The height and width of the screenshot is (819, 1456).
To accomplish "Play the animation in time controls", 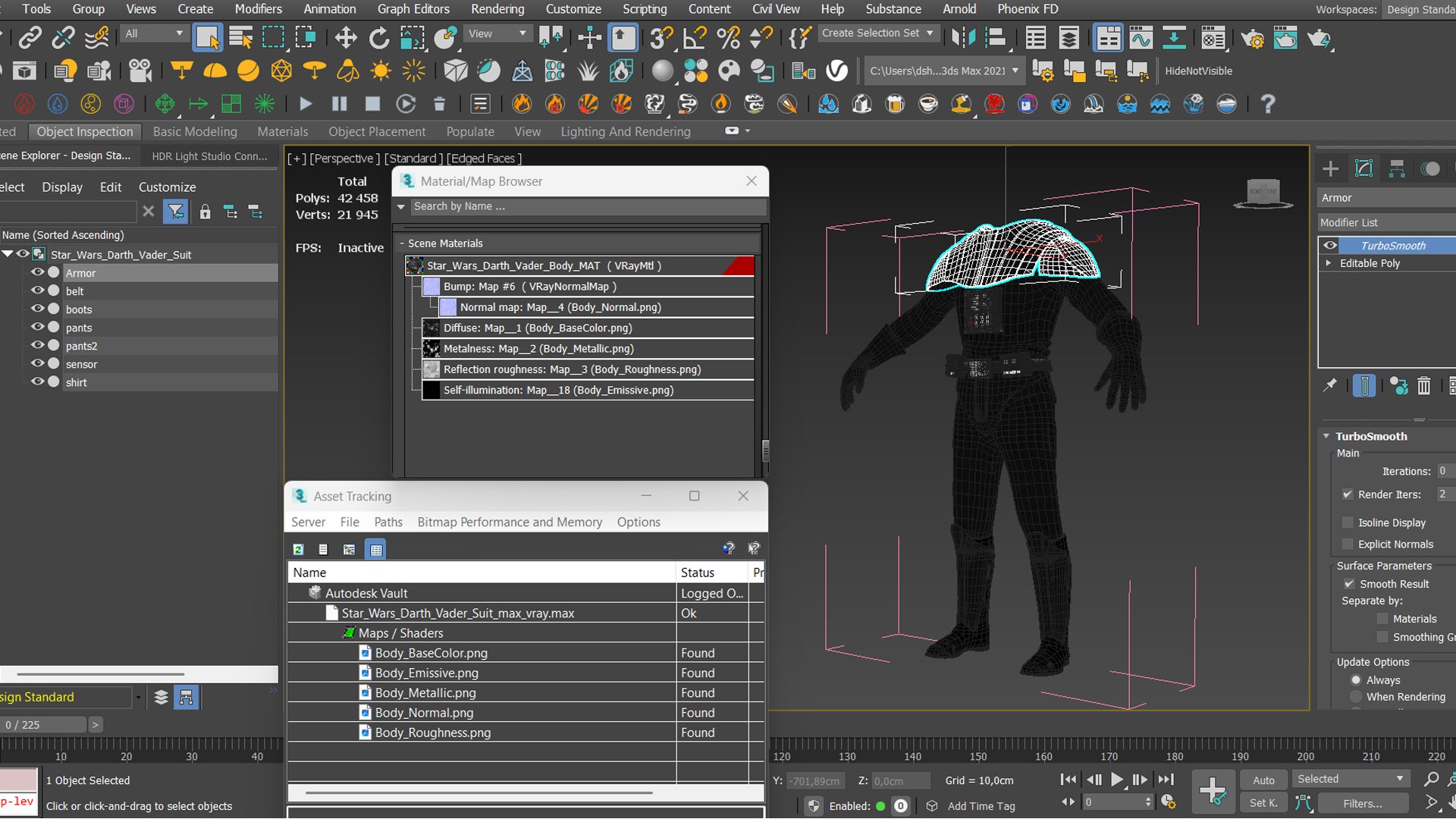I will (1116, 779).
